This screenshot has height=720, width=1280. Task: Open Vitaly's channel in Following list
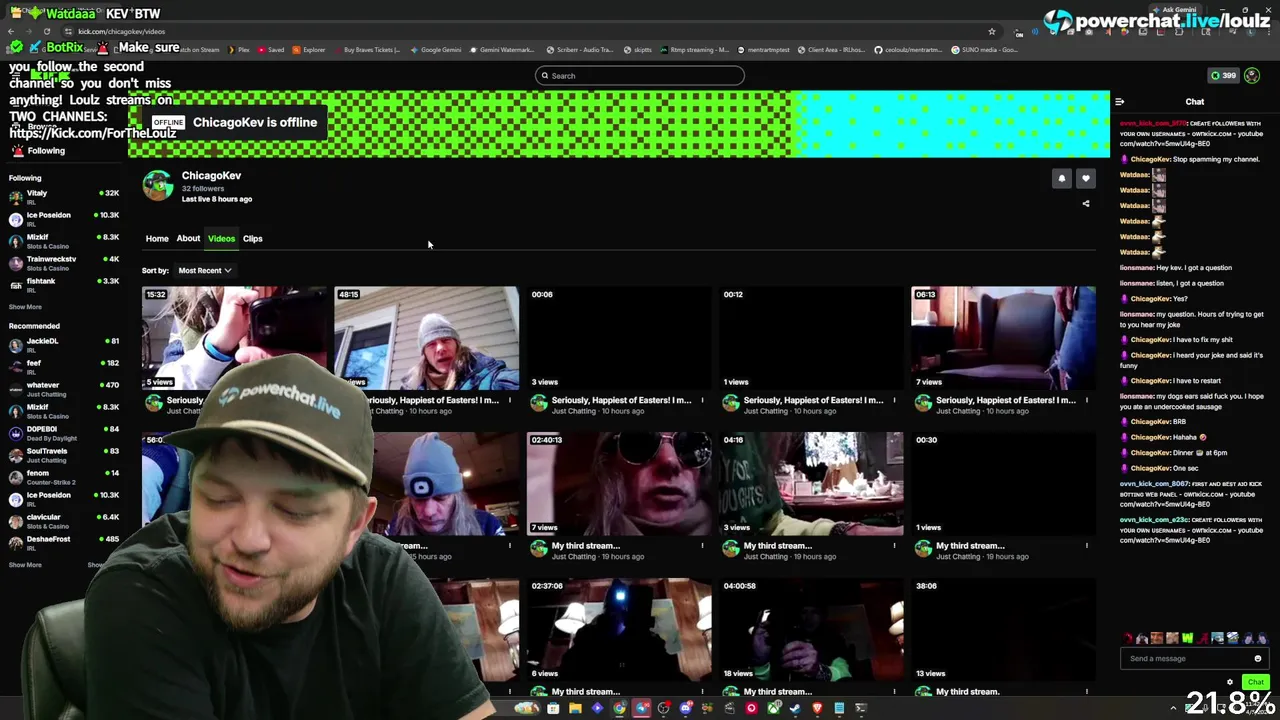[64, 197]
